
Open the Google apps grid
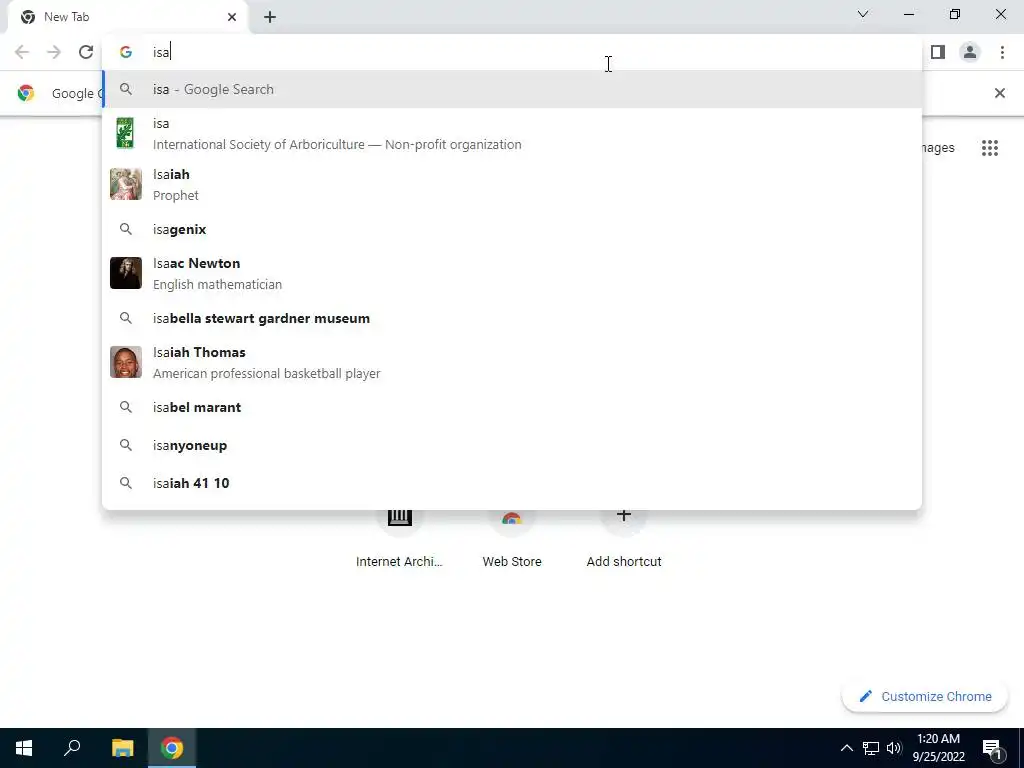click(989, 148)
